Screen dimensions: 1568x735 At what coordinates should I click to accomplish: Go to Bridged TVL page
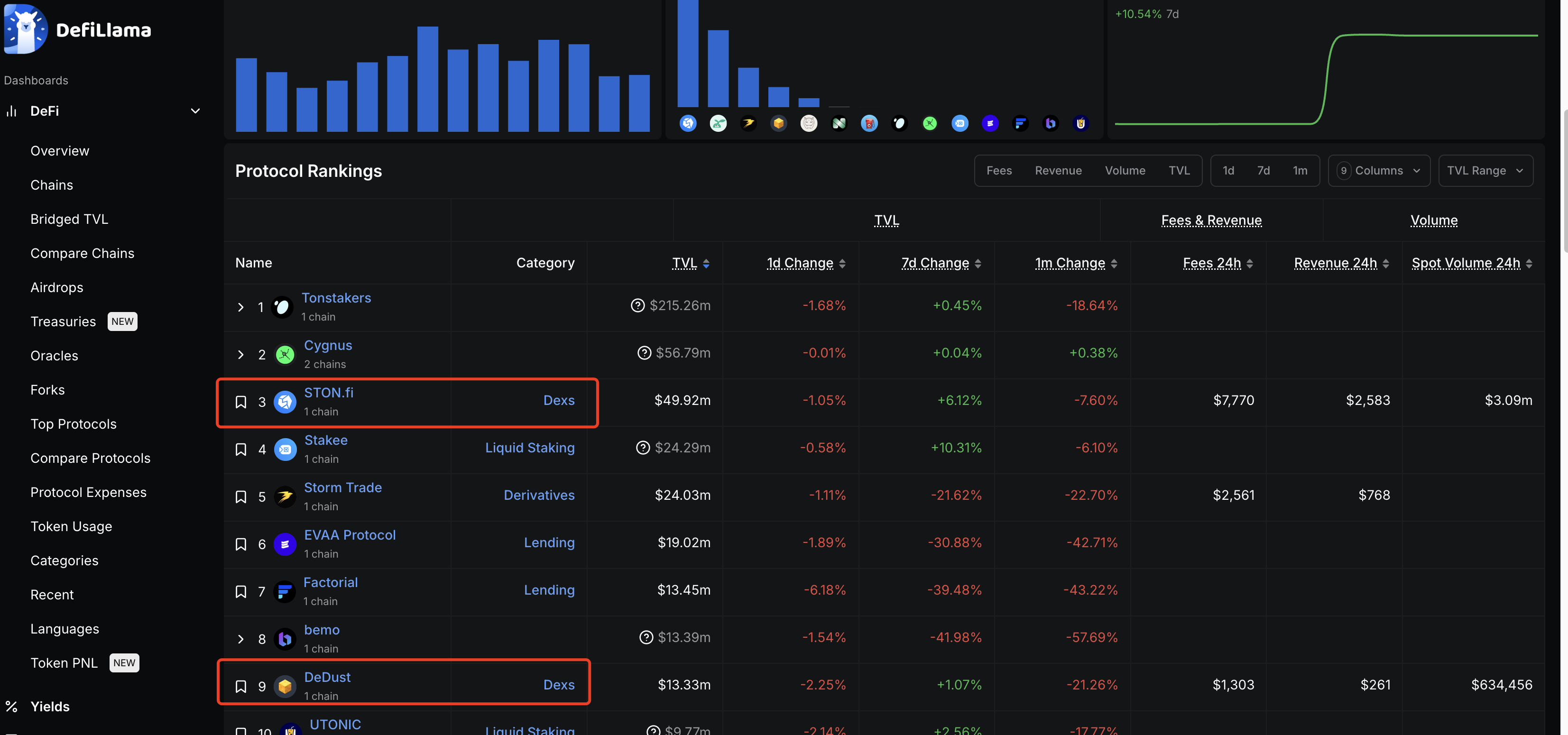tap(69, 219)
